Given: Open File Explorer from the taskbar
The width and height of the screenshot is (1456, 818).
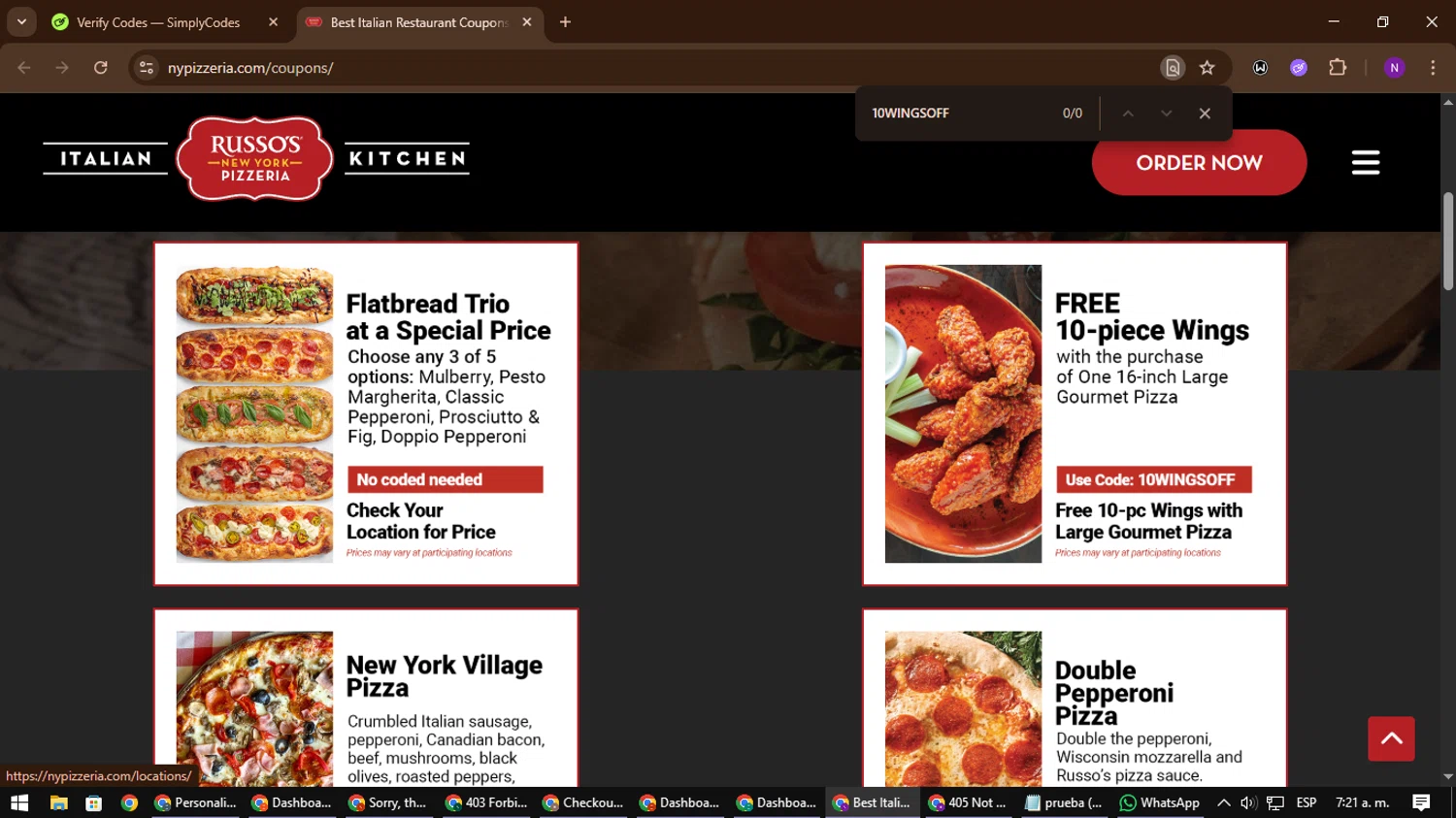Looking at the screenshot, I should click(x=58, y=802).
